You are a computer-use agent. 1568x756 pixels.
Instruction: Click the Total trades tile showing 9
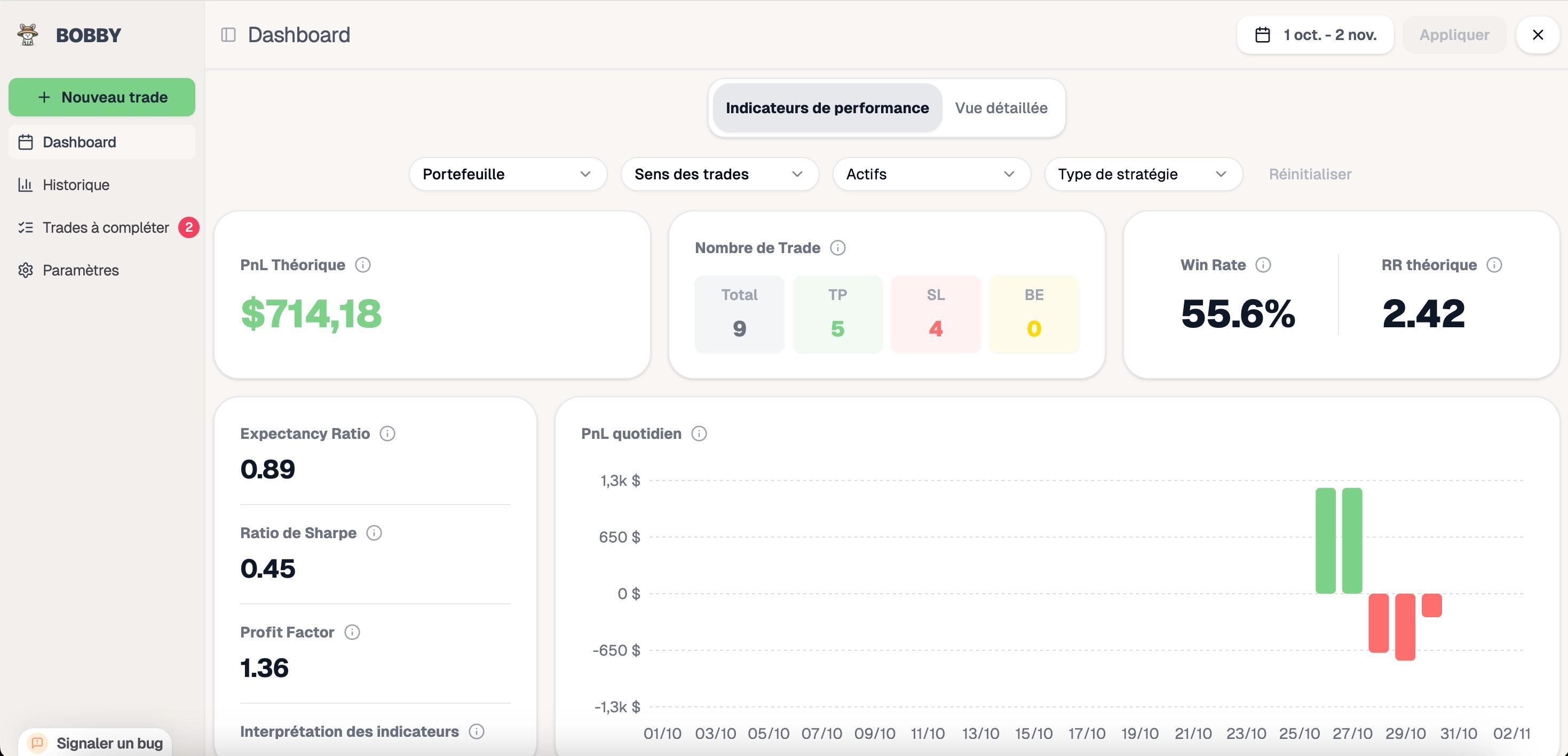740,314
